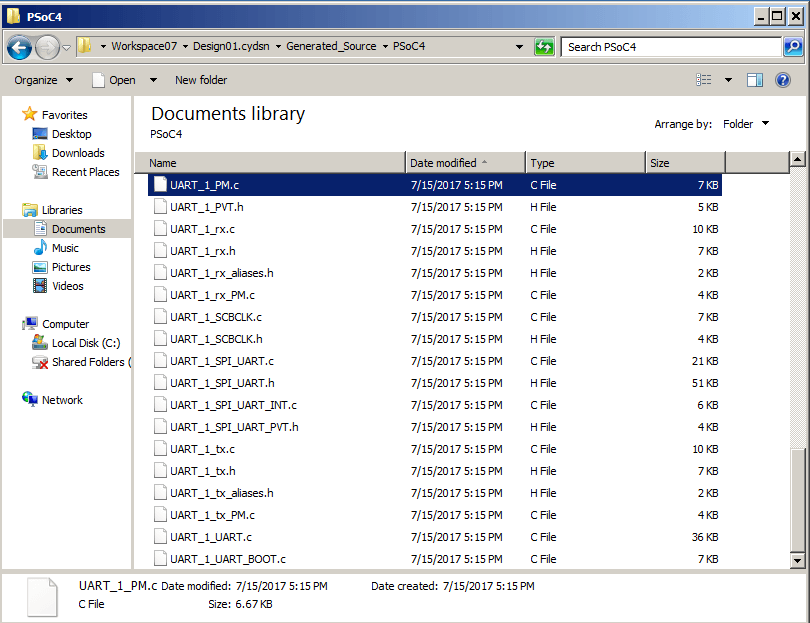This screenshot has width=810, height=623.
Task: Toggle the preview pane icon
Action: [x=755, y=80]
